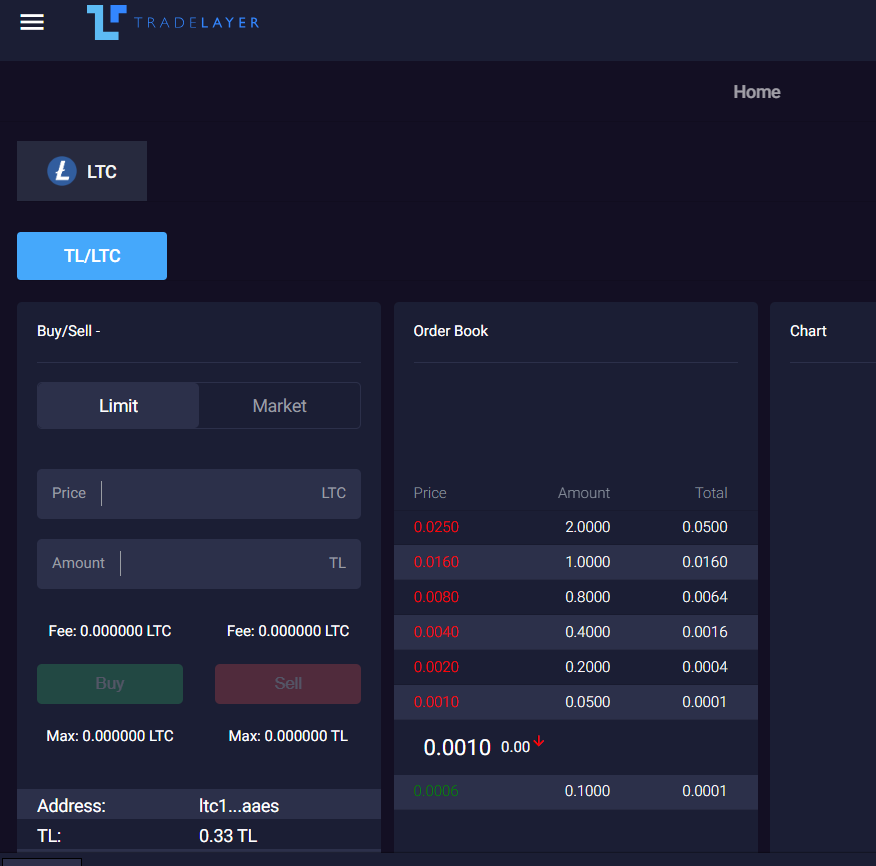Click the last price 0.0010 display
876x866 pixels.
[x=457, y=748]
